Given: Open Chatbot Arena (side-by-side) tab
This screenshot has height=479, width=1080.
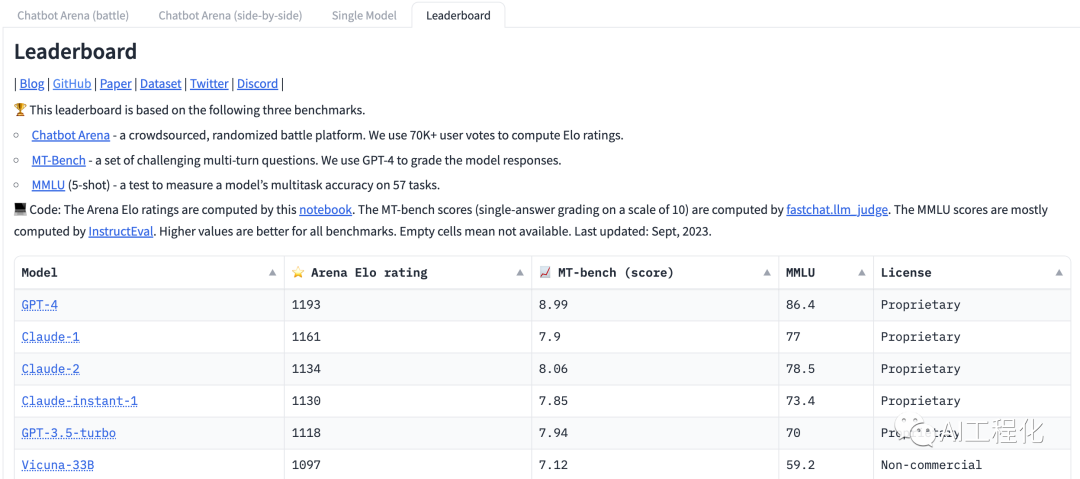Looking at the screenshot, I should tap(230, 15).
